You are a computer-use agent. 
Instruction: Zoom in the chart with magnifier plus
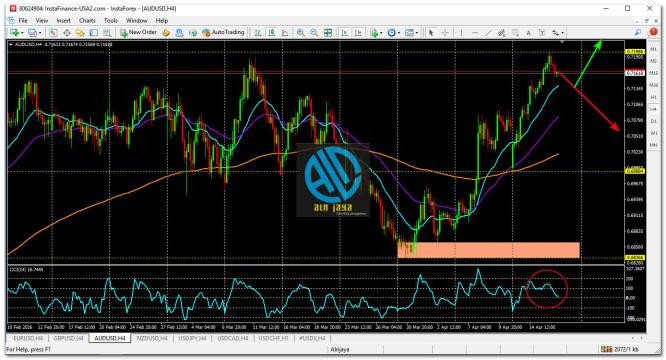(301, 33)
